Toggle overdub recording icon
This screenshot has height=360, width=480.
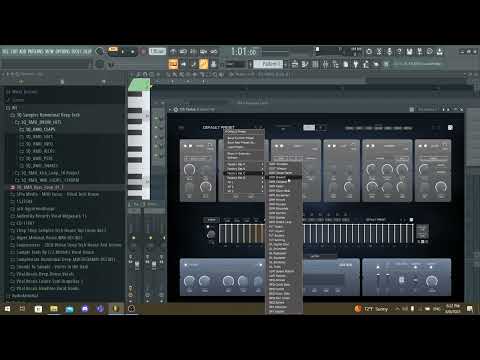(204, 52)
